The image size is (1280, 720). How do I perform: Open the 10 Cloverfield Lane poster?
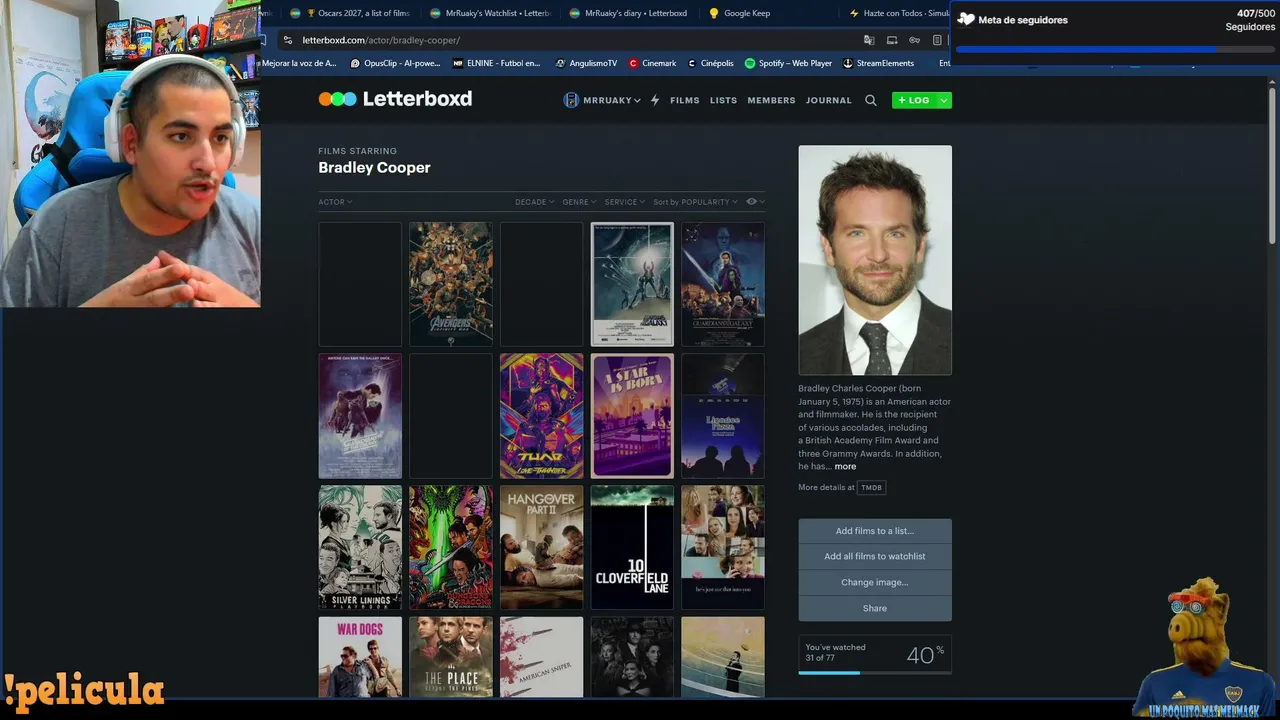coord(632,548)
